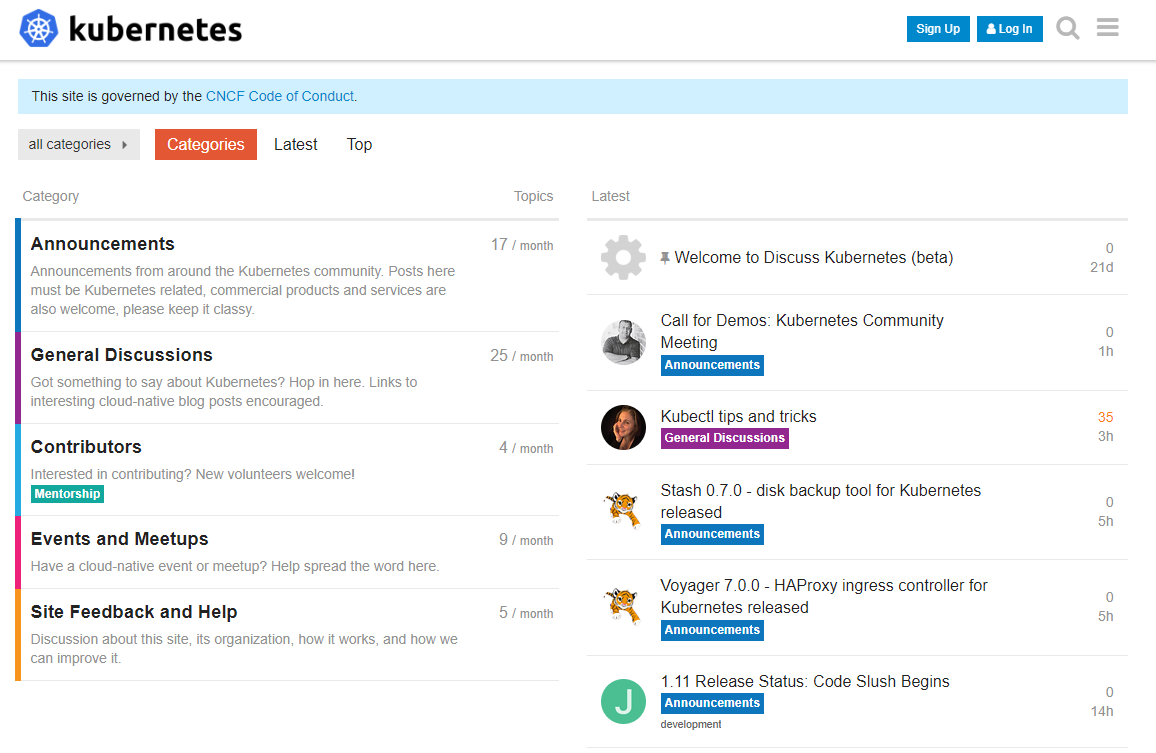Open the Mentorship subcategory tag
1156x753 pixels.
point(67,494)
